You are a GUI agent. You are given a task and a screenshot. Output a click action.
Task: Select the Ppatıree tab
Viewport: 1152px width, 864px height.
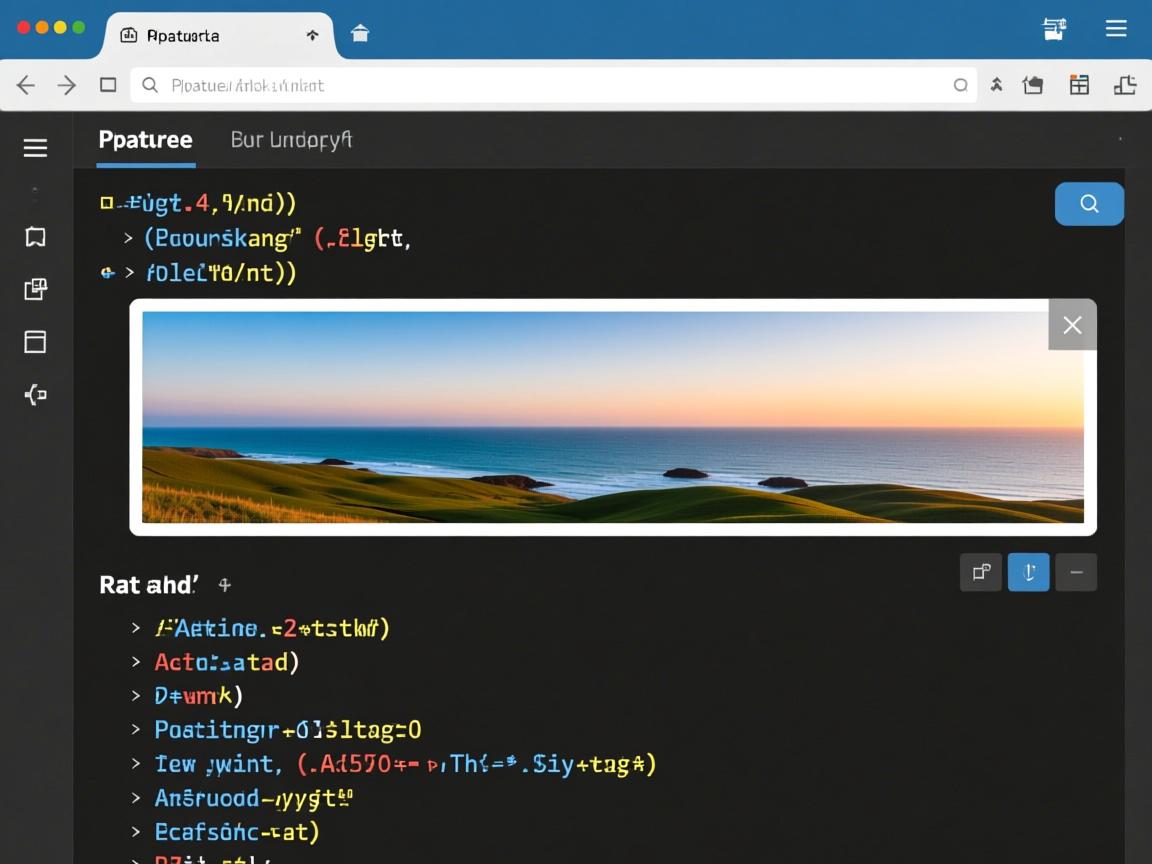145,140
